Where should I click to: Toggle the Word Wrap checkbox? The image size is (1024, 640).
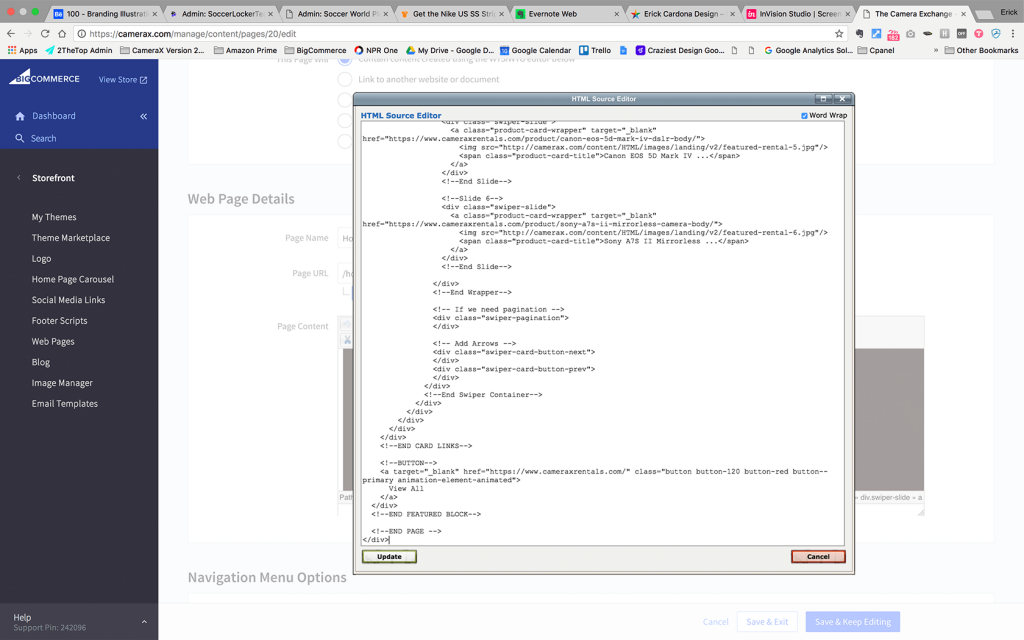pyautogui.click(x=805, y=116)
